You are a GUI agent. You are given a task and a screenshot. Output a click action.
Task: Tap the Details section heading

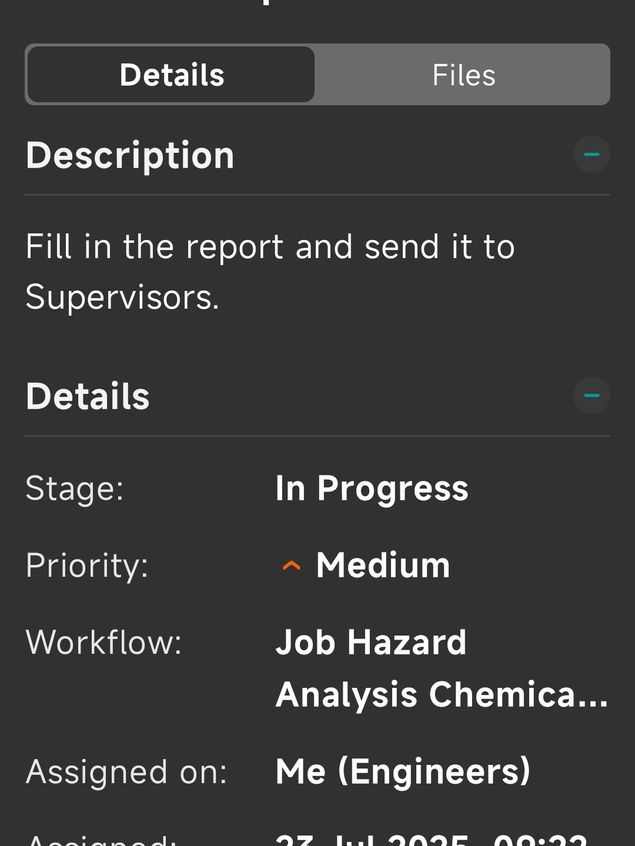click(x=88, y=397)
